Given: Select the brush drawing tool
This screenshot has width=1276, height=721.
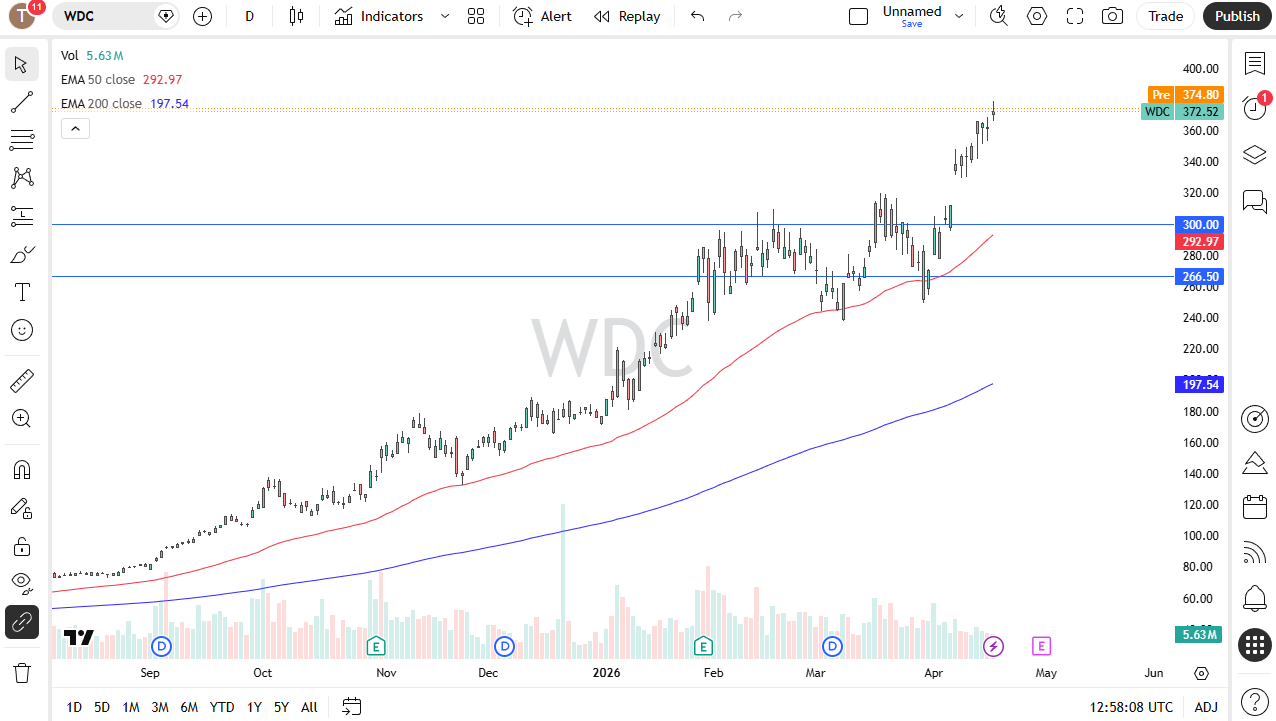Looking at the screenshot, I should coord(22,254).
